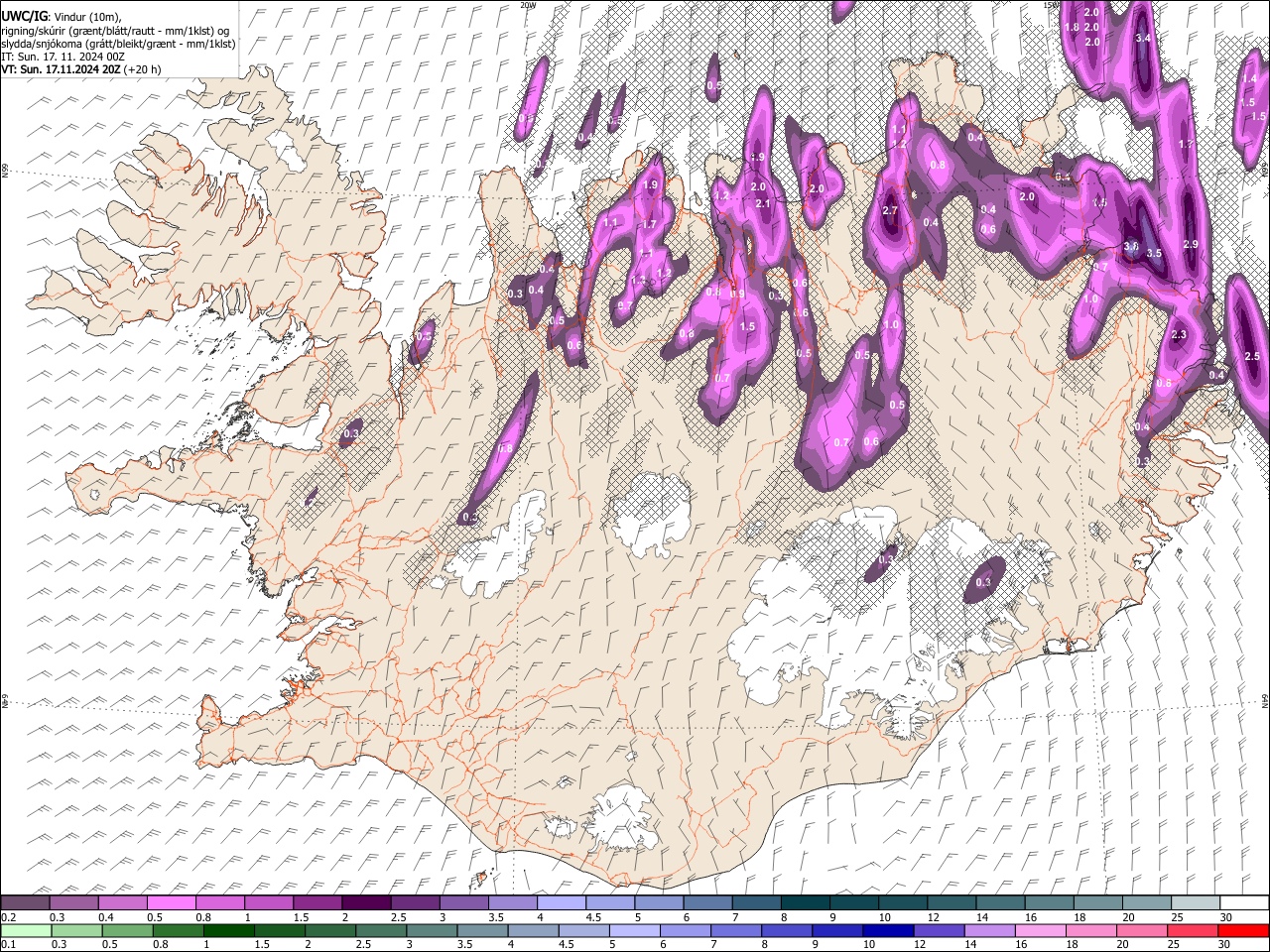Screen dimensions: 1270x952
Task: Click the 'slydda/snjókoma' legend description line
Action: pyautogui.click(x=118, y=44)
